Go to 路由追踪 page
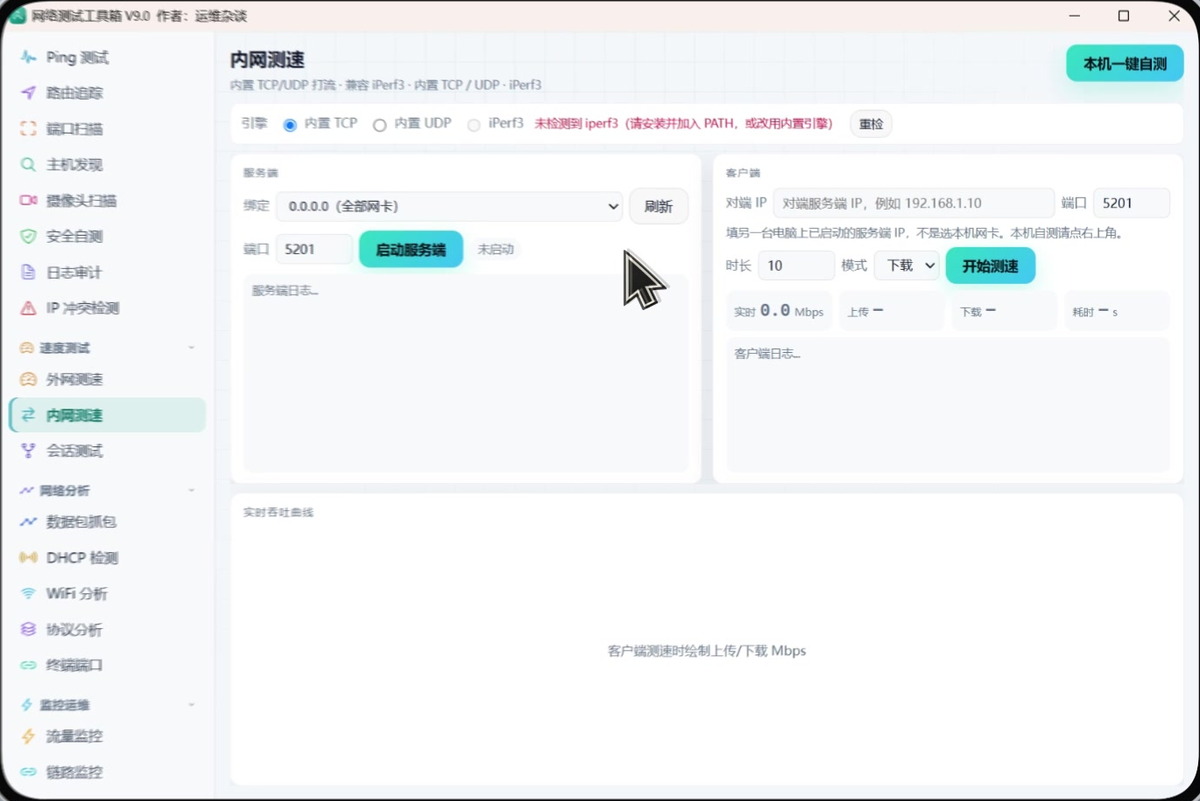The height and width of the screenshot is (801, 1200). [x=107, y=93]
